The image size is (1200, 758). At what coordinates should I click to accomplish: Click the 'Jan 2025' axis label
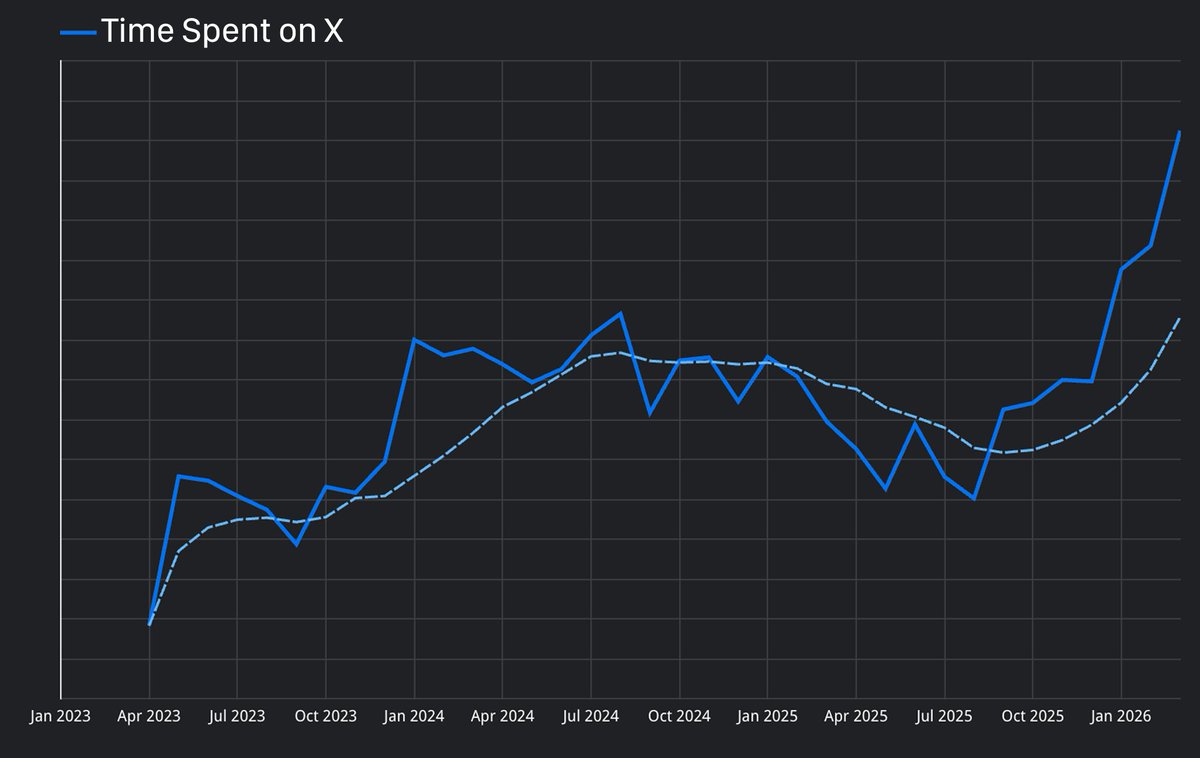767,716
